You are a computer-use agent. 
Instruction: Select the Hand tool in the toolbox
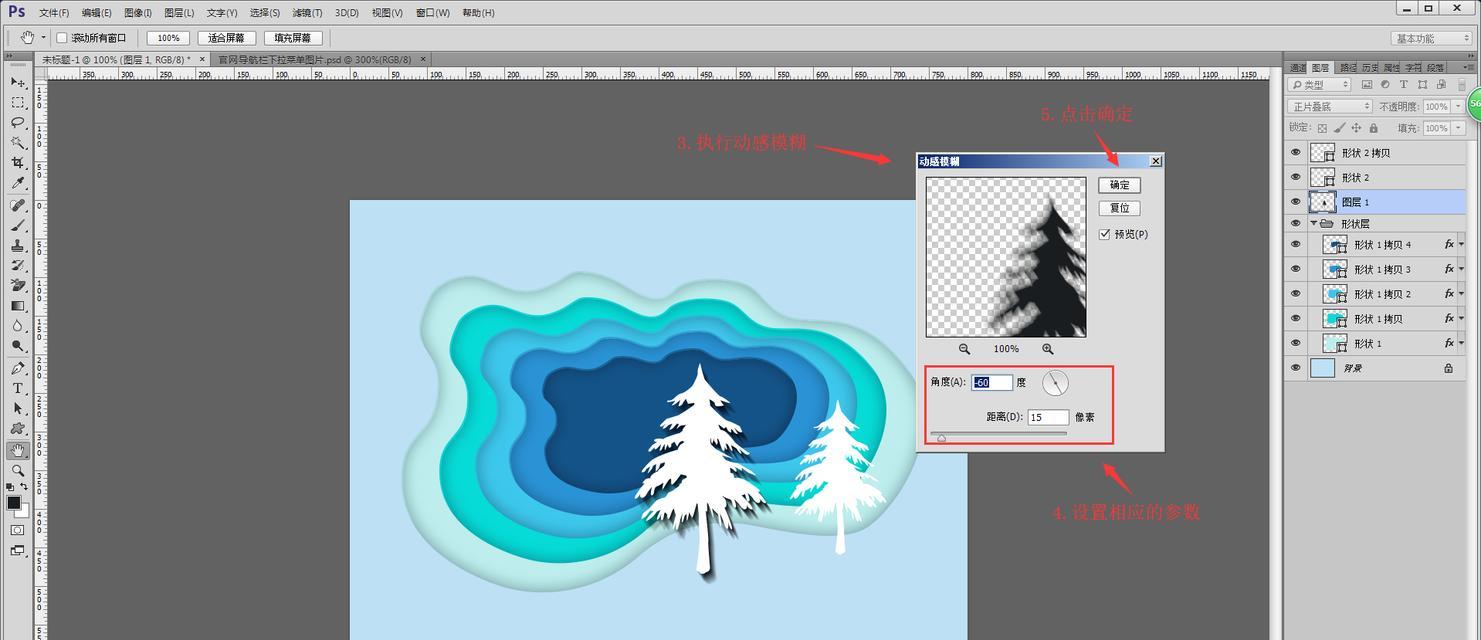(x=17, y=450)
